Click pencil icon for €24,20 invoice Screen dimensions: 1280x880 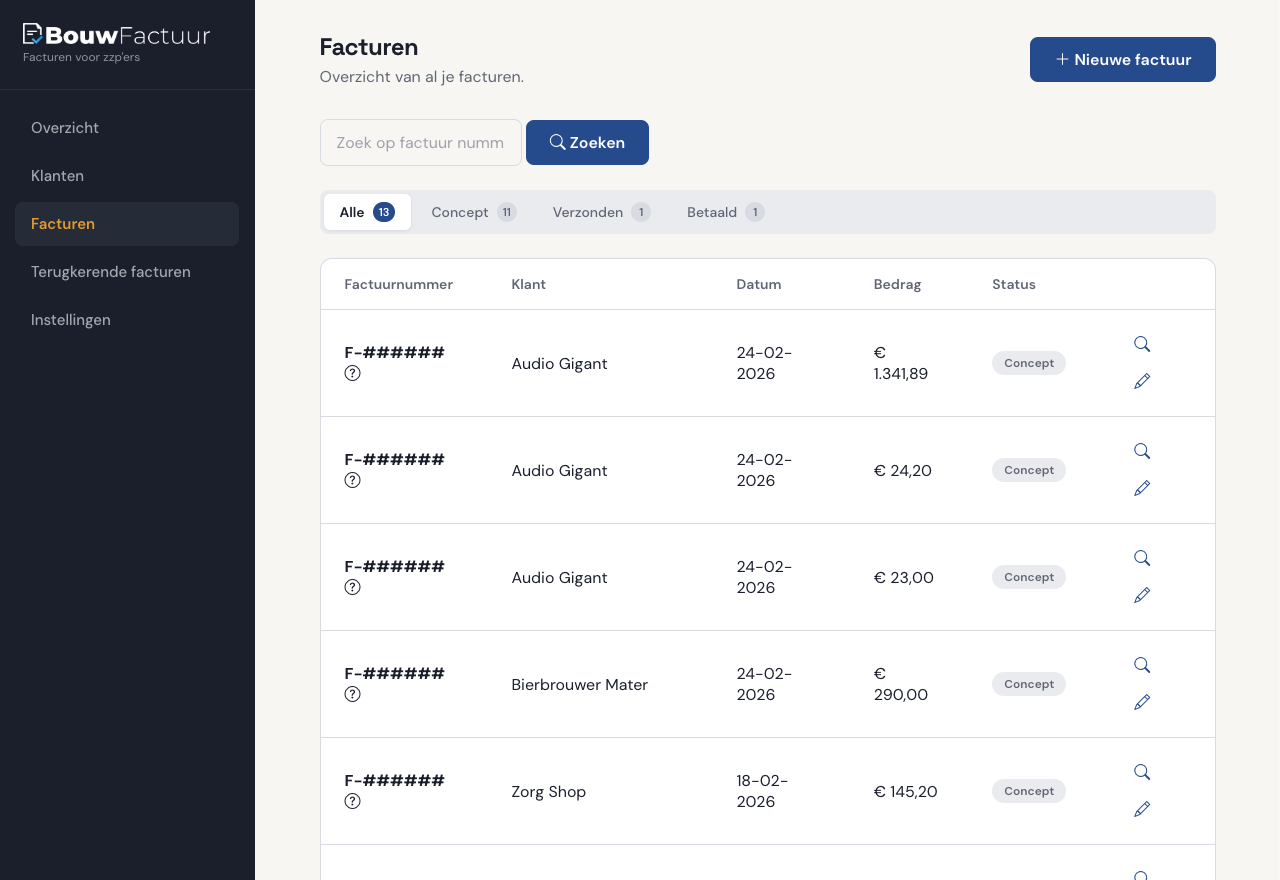pyautogui.click(x=1142, y=488)
